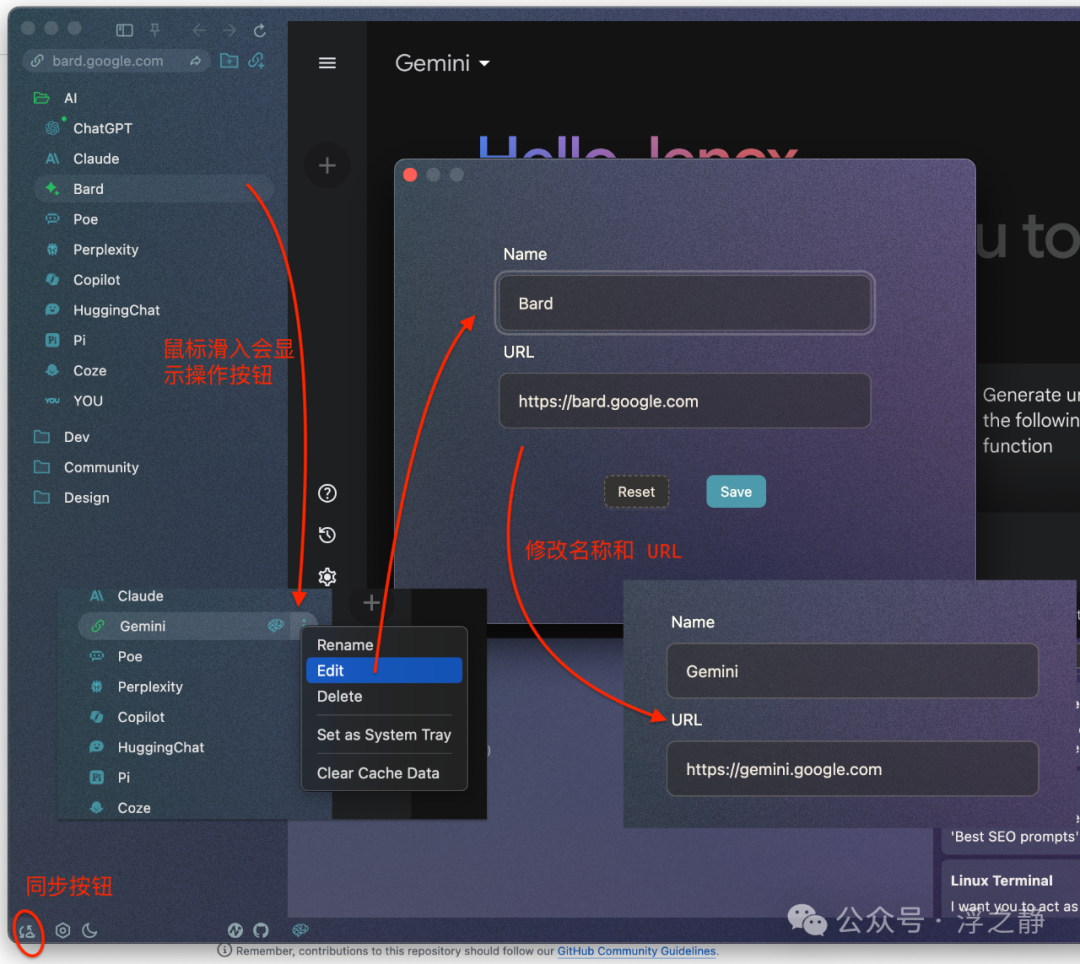
Task: Expand the Design folder
Action: click(86, 498)
